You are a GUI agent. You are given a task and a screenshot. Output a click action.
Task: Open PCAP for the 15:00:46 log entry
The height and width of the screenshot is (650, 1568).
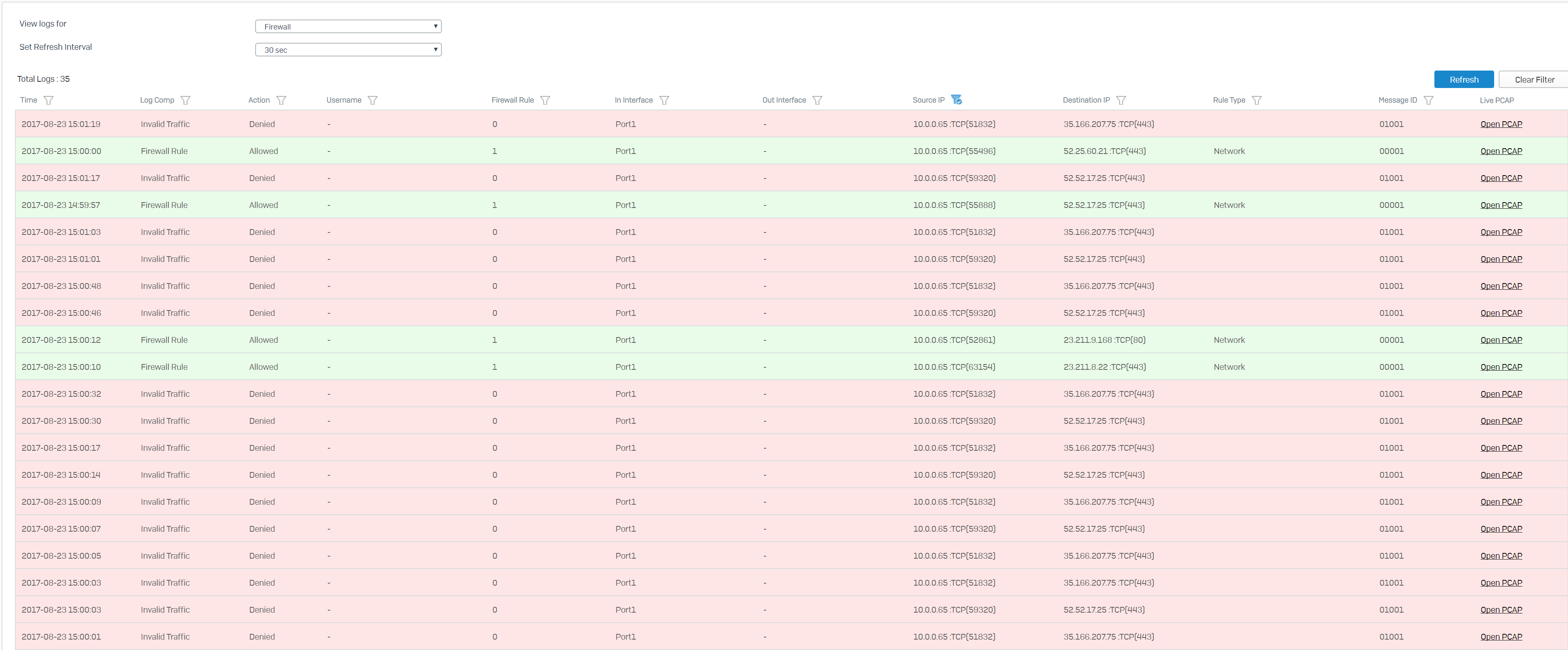coord(1501,313)
